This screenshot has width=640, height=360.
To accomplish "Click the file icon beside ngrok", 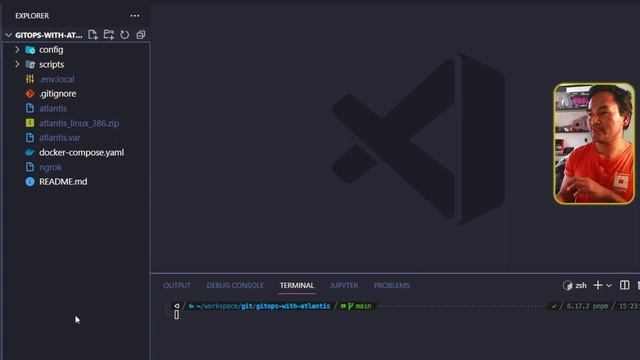I will click(30, 167).
